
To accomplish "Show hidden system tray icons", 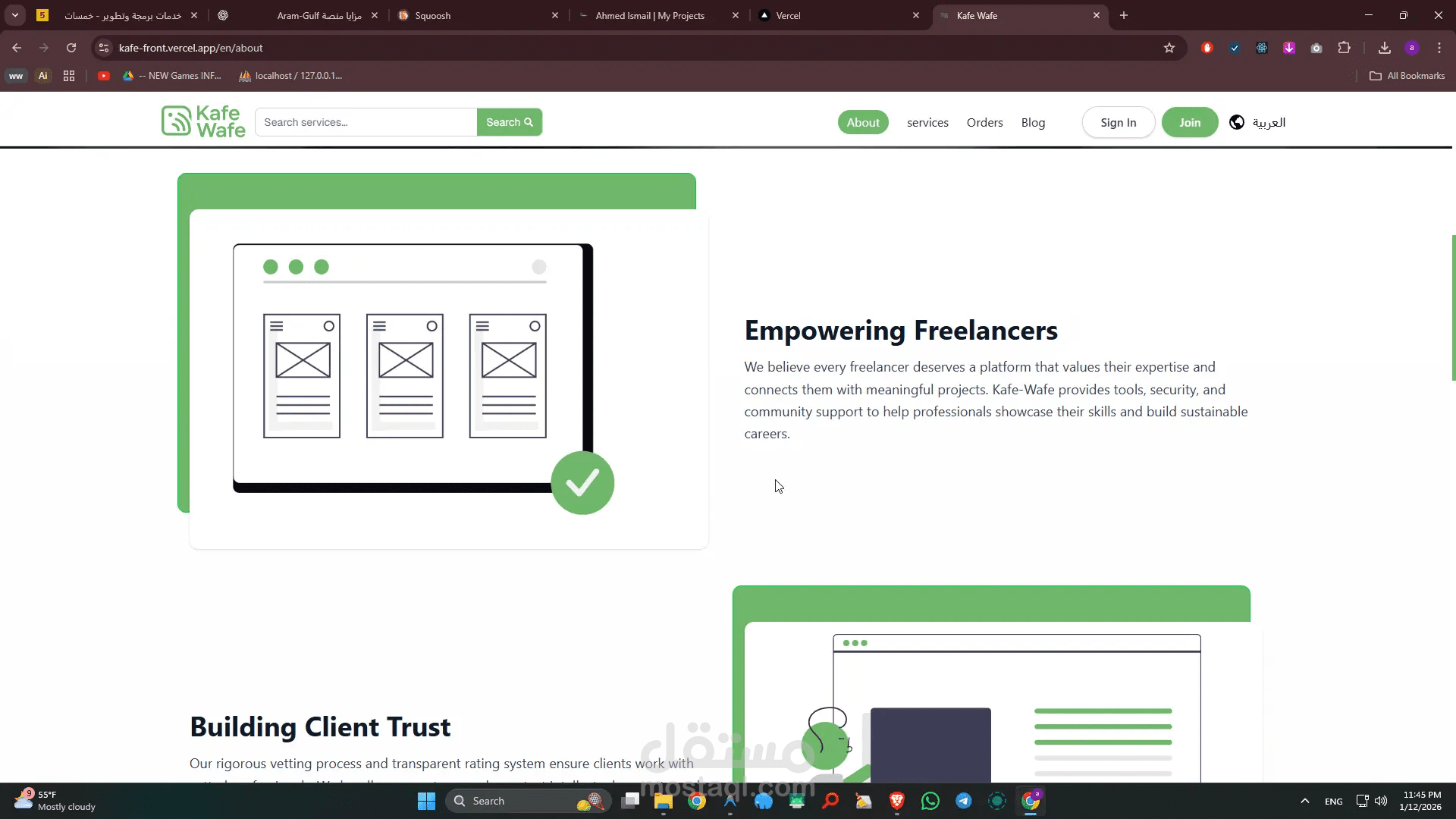I will click(x=1304, y=801).
